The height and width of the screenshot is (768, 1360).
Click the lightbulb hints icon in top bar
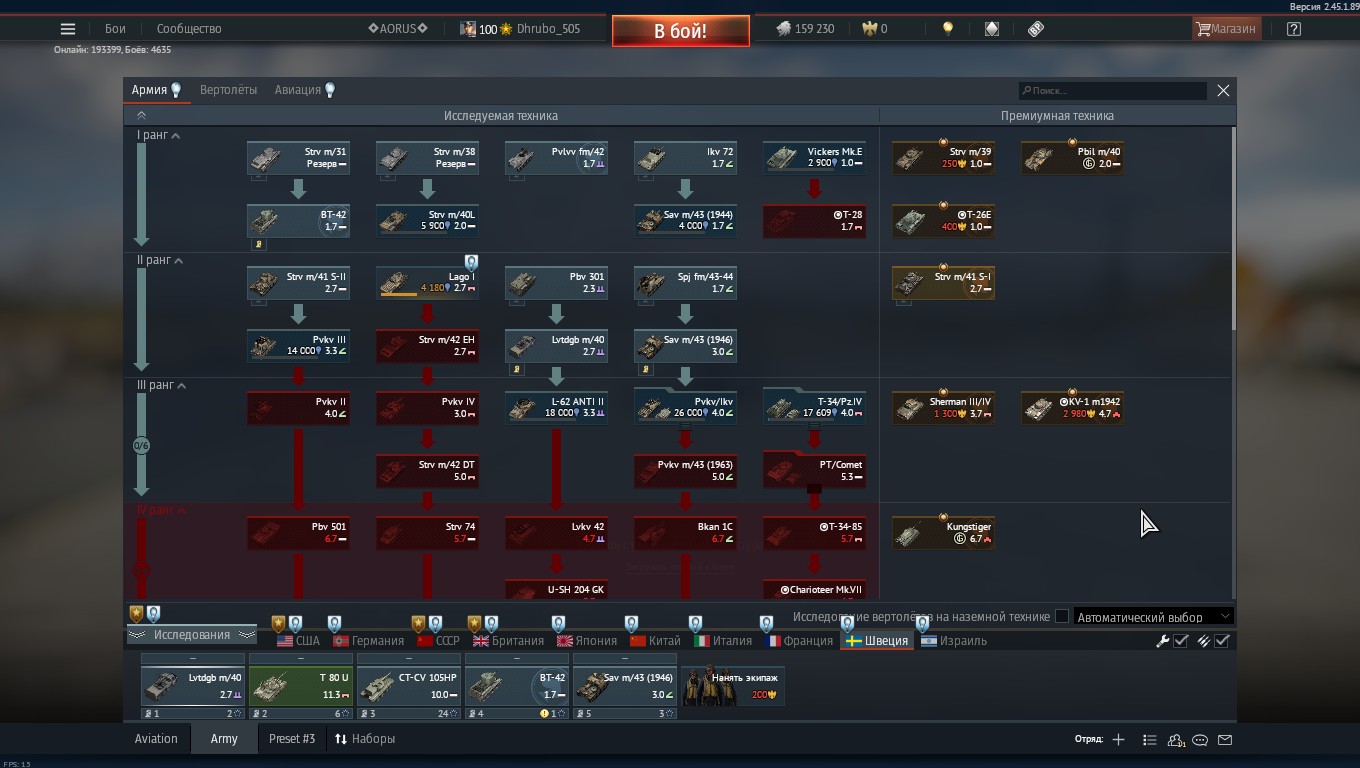[948, 29]
